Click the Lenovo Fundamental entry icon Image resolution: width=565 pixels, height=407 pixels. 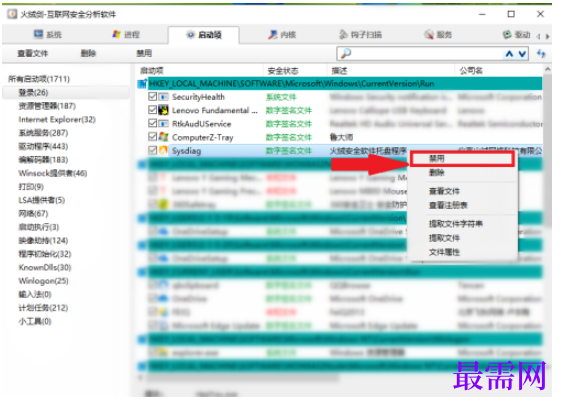(x=163, y=110)
